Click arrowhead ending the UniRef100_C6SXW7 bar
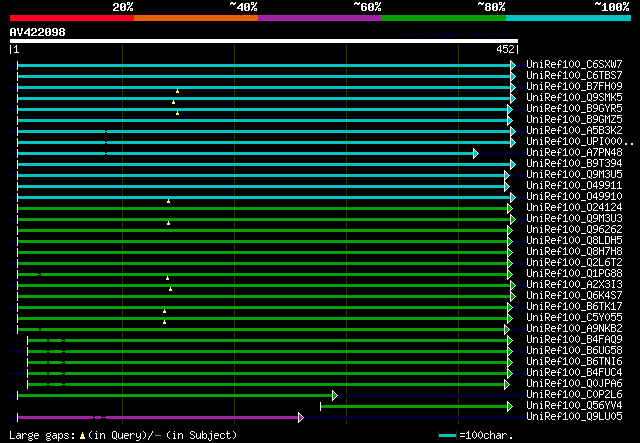Image resolution: width=640 pixels, height=443 pixels. pyautogui.click(x=513, y=65)
